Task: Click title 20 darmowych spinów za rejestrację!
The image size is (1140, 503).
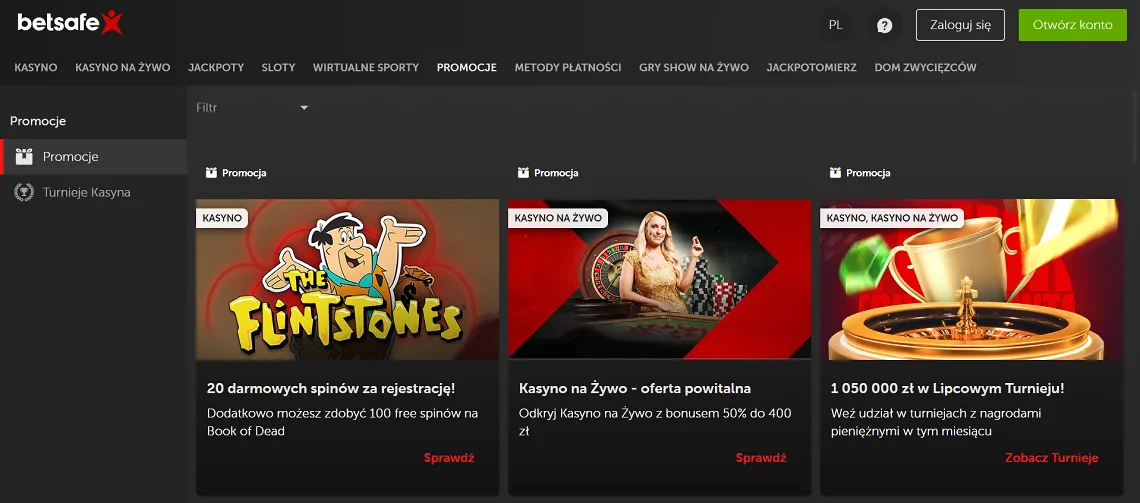Action: click(x=331, y=388)
